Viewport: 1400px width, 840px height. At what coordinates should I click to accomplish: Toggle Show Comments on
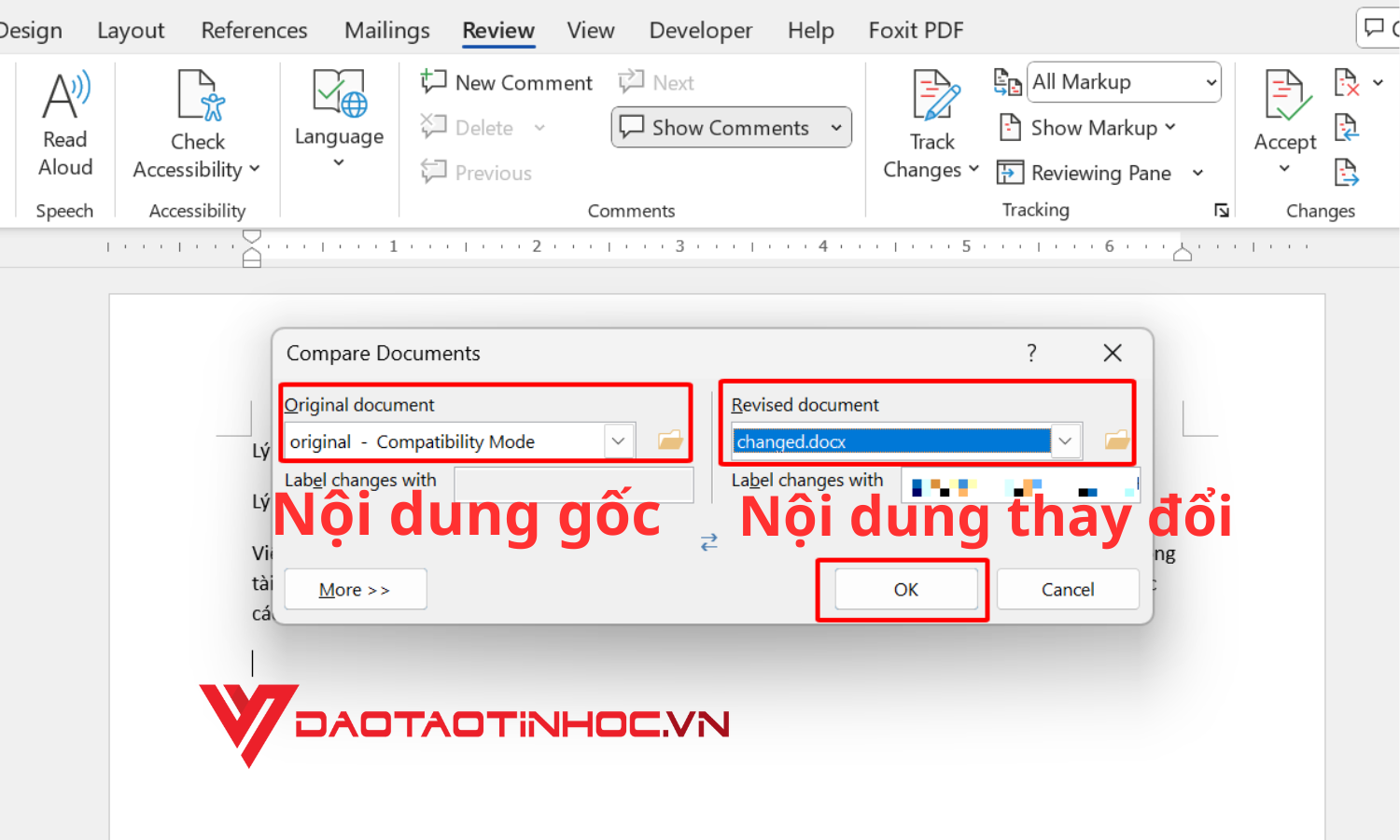coord(731,127)
